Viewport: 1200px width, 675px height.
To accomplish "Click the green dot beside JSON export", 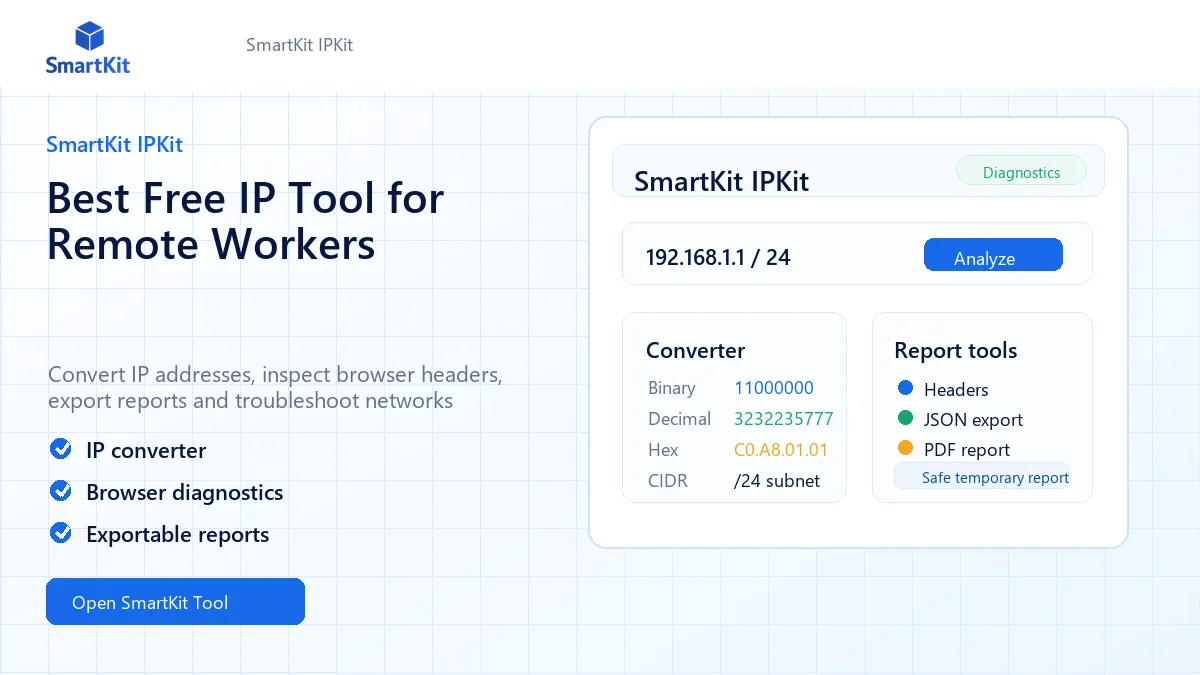I will [905, 418].
